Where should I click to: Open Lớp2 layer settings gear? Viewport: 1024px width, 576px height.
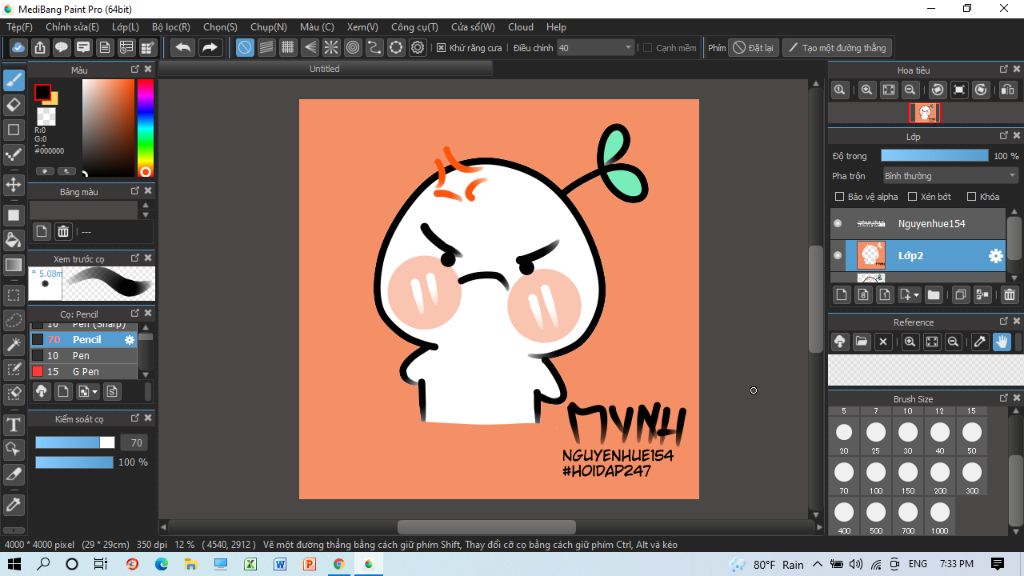(995, 256)
